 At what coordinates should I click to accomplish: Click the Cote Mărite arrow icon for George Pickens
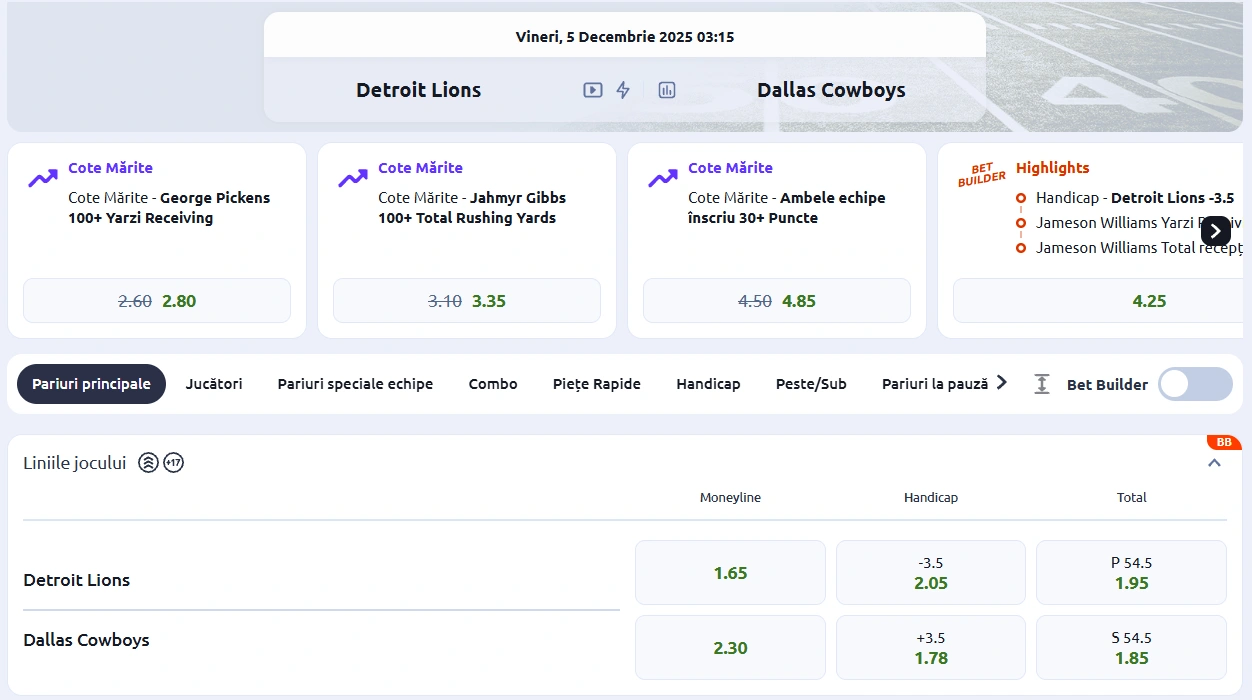tap(41, 176)
